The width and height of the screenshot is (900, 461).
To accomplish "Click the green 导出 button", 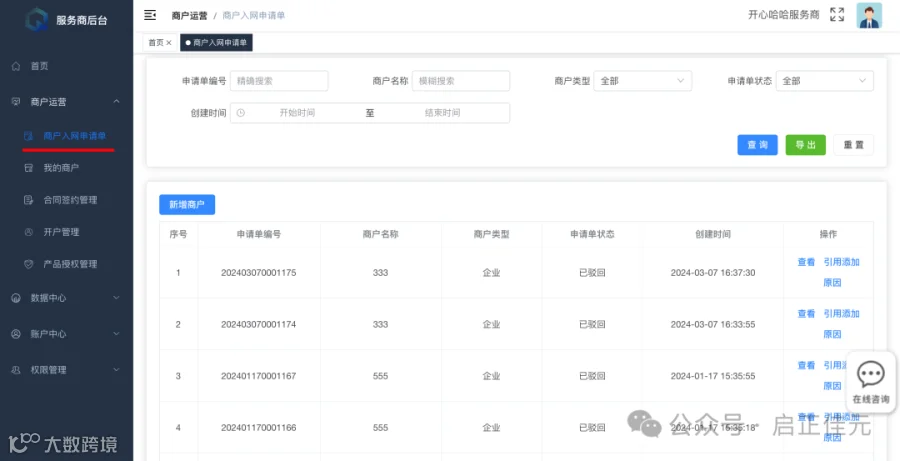I will pyautogui.click(x=805, y=145).
